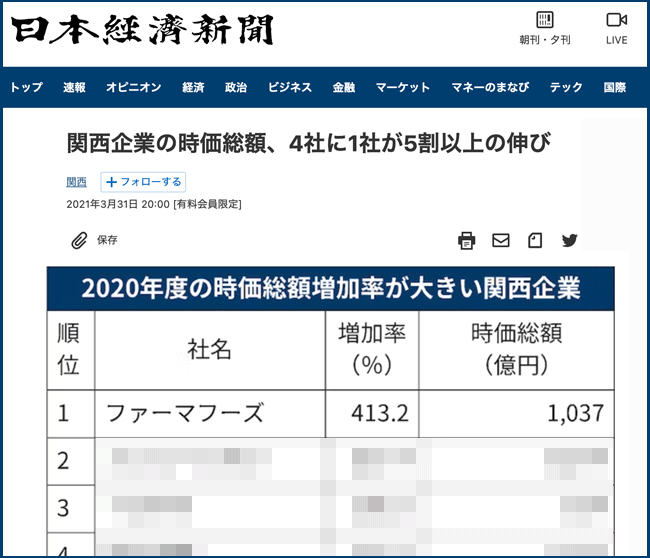Click the 2020年度 market cap ranking table image

[x=330, y=410]
